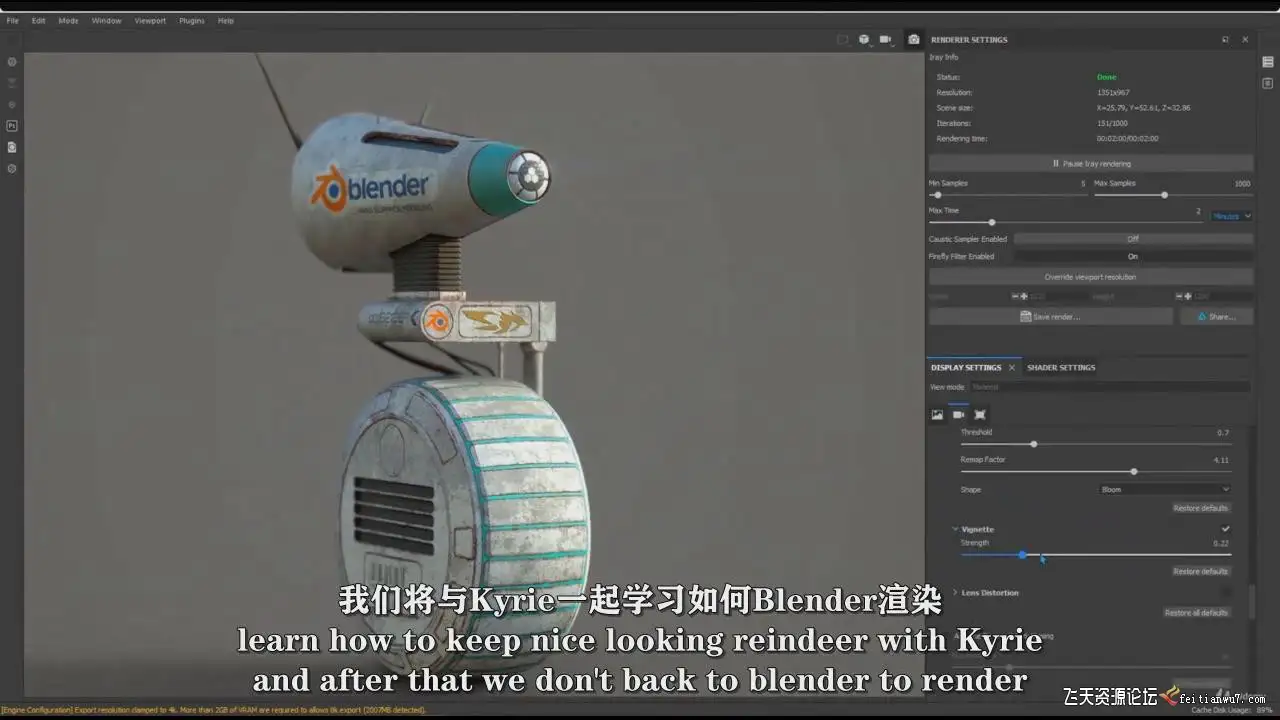The height and width of the screenshot is (720, 1280).
Task: Click the Save render button
Action: tap(1051, 316)
